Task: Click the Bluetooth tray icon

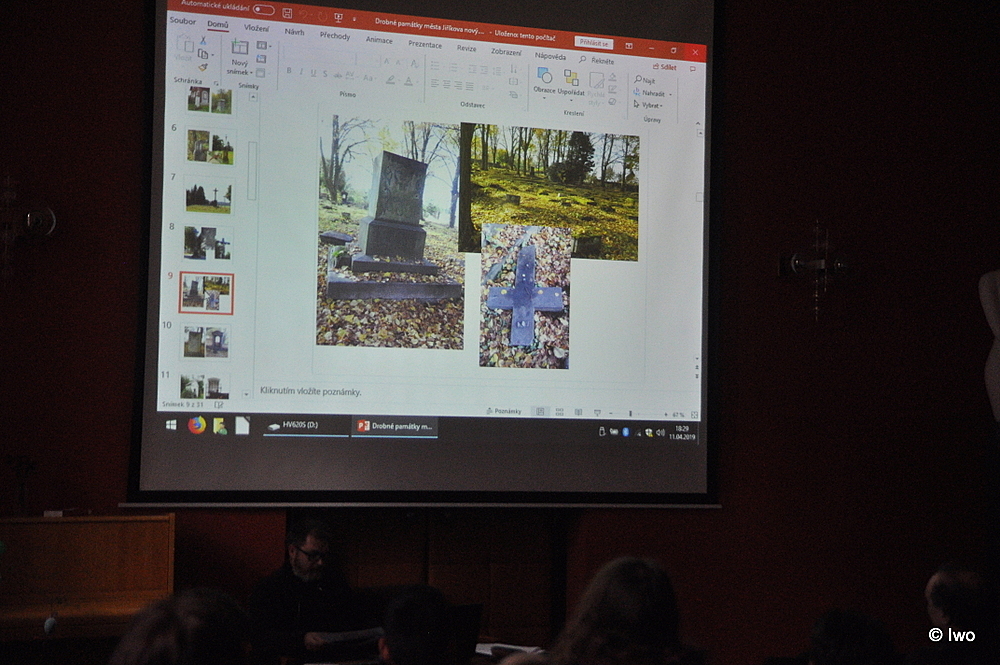Action: [625, 432]
